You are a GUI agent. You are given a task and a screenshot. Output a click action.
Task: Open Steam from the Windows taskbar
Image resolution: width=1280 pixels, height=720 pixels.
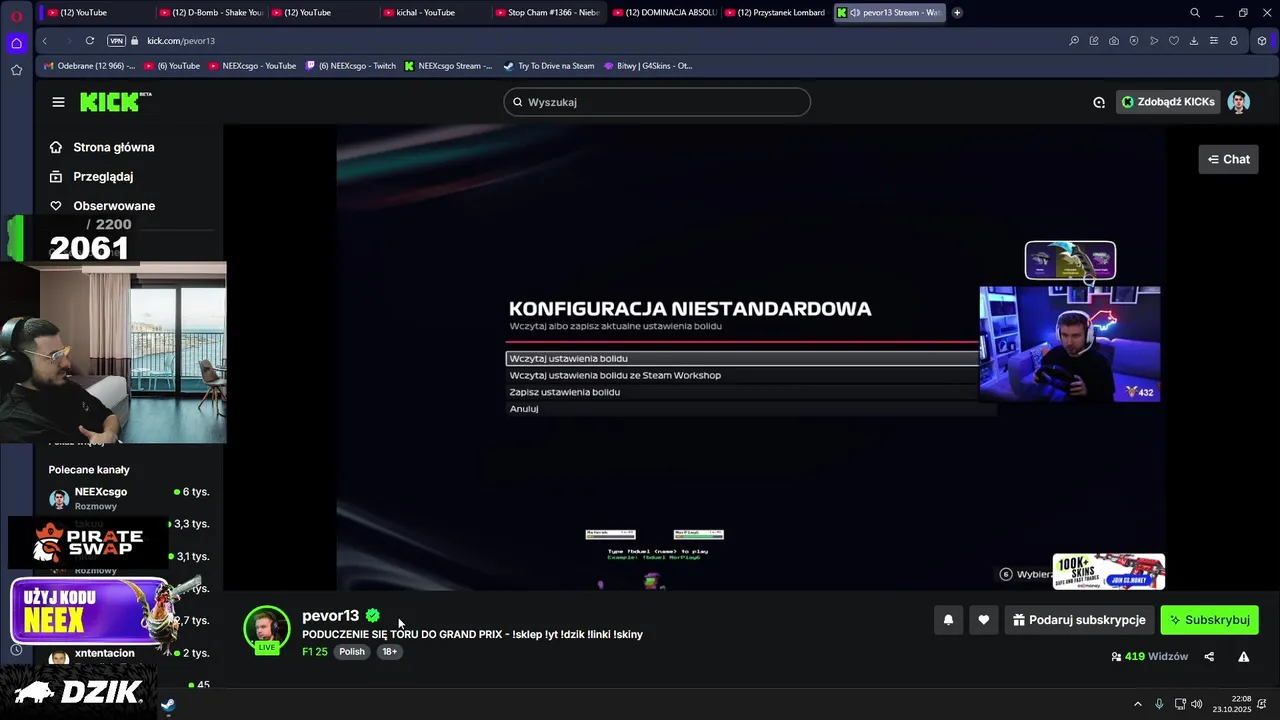click(168, 705)
